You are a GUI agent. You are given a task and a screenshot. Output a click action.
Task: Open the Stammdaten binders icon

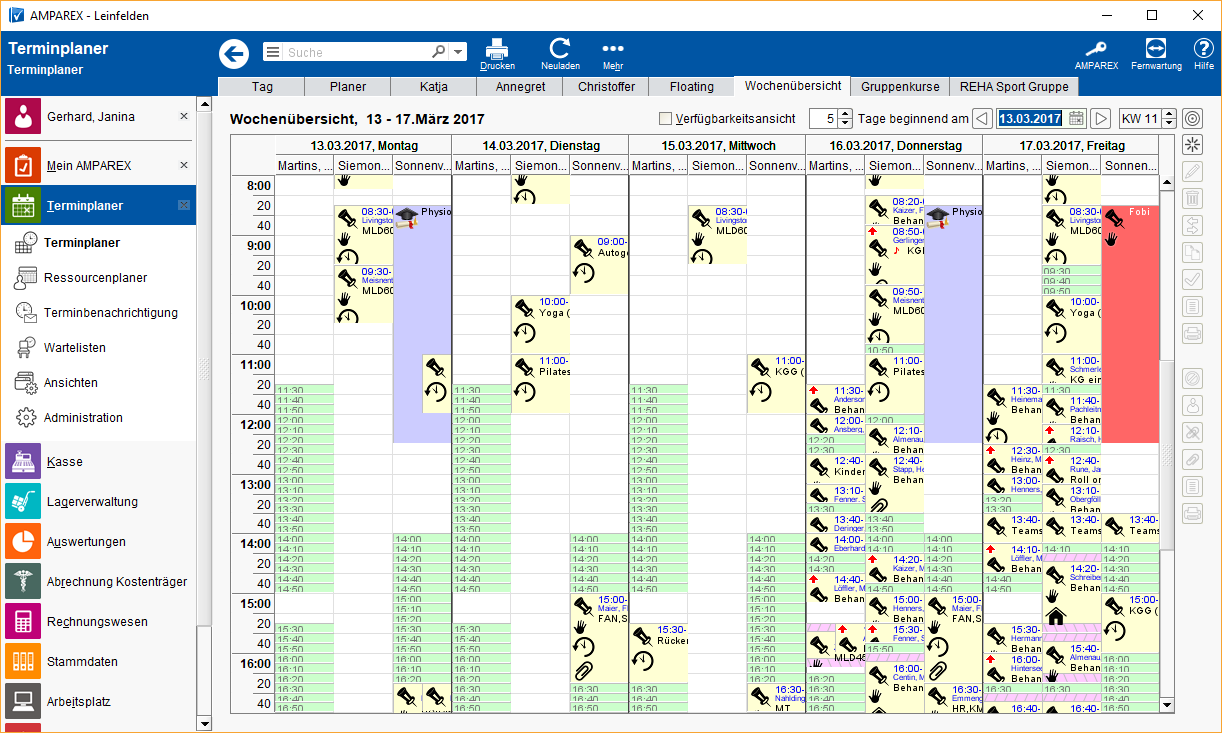pos(23,662)
